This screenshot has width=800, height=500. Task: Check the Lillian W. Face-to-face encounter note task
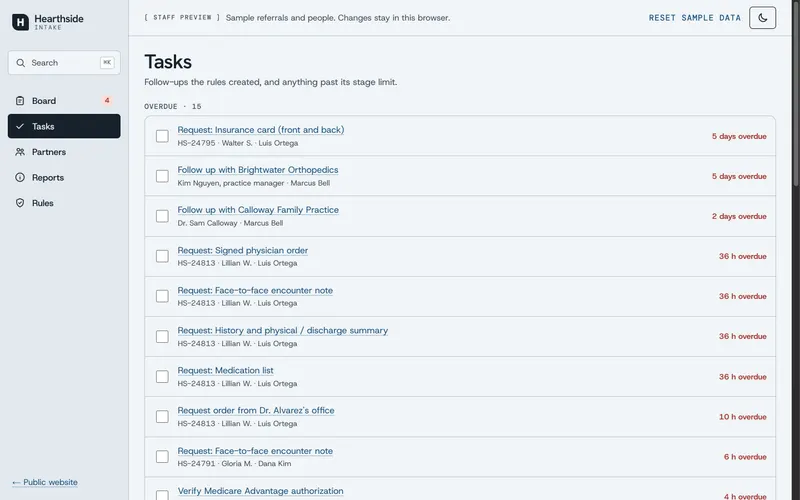[x=162, y=296]
